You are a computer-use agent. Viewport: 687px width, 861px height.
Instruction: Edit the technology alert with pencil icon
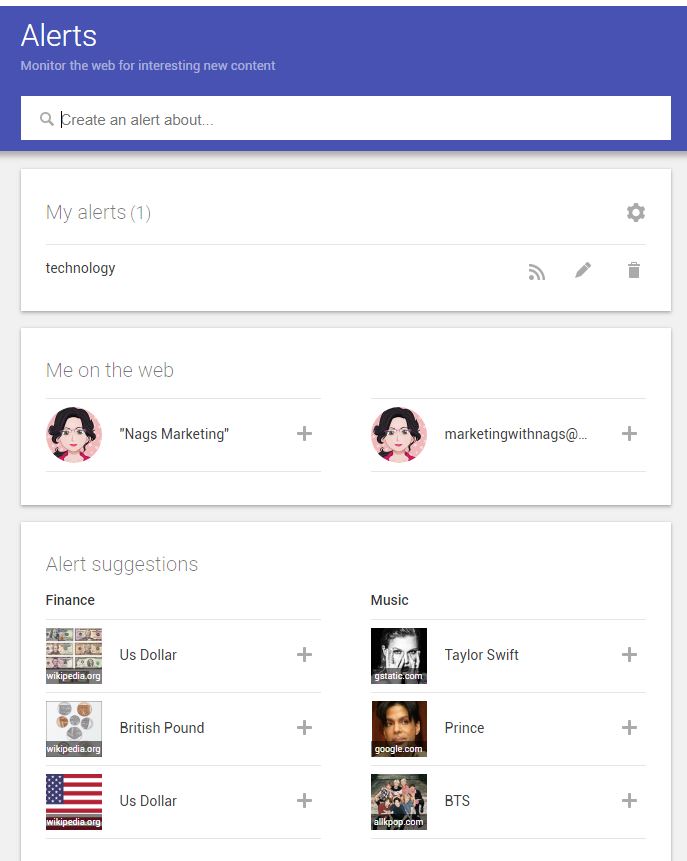pyautogui.click(x=583, y=270)
